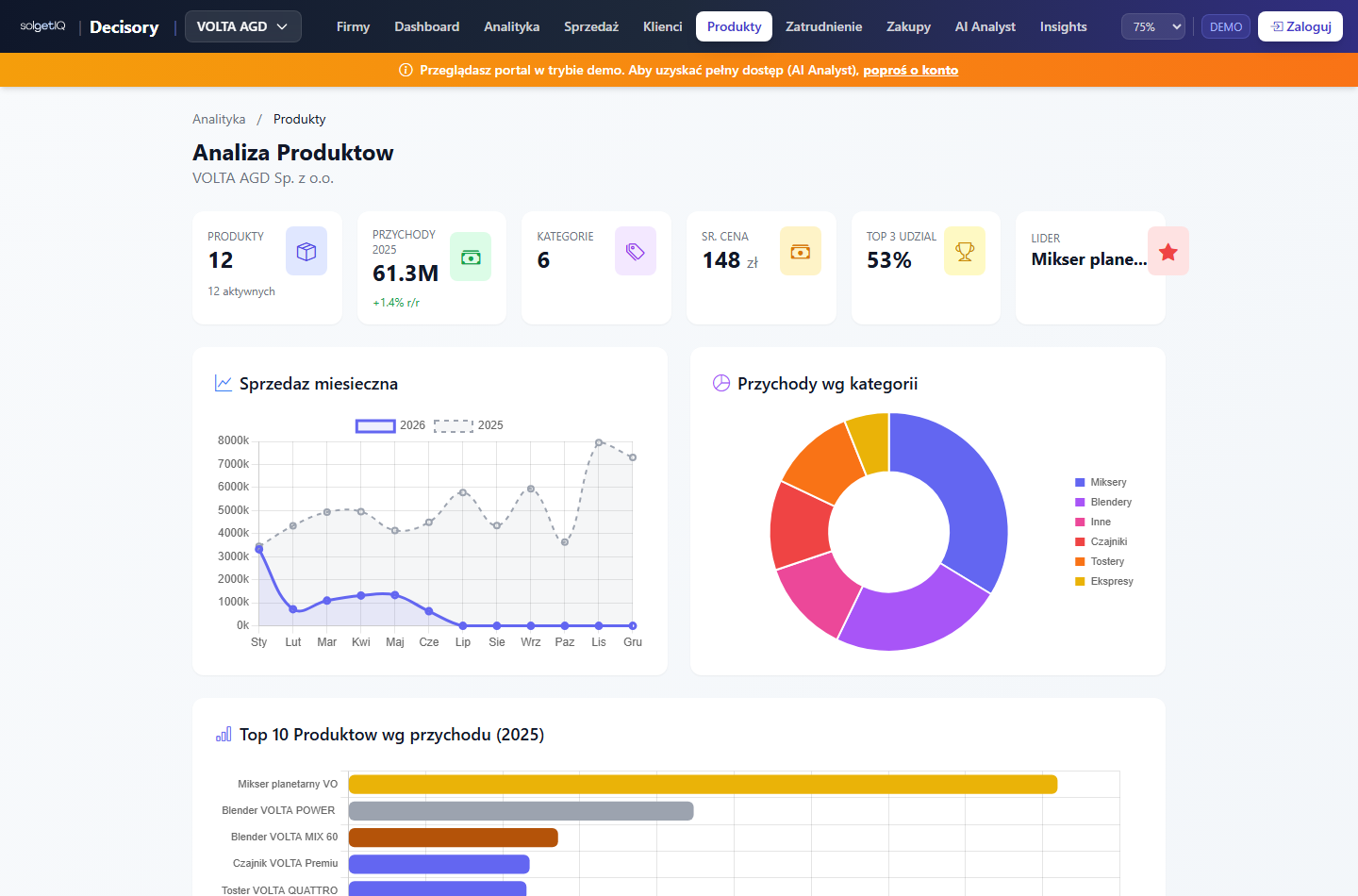This screenshot has width=1358, height=896.
Task: Navigate to Klienci in the top navigation
Action: coord(663,26)
